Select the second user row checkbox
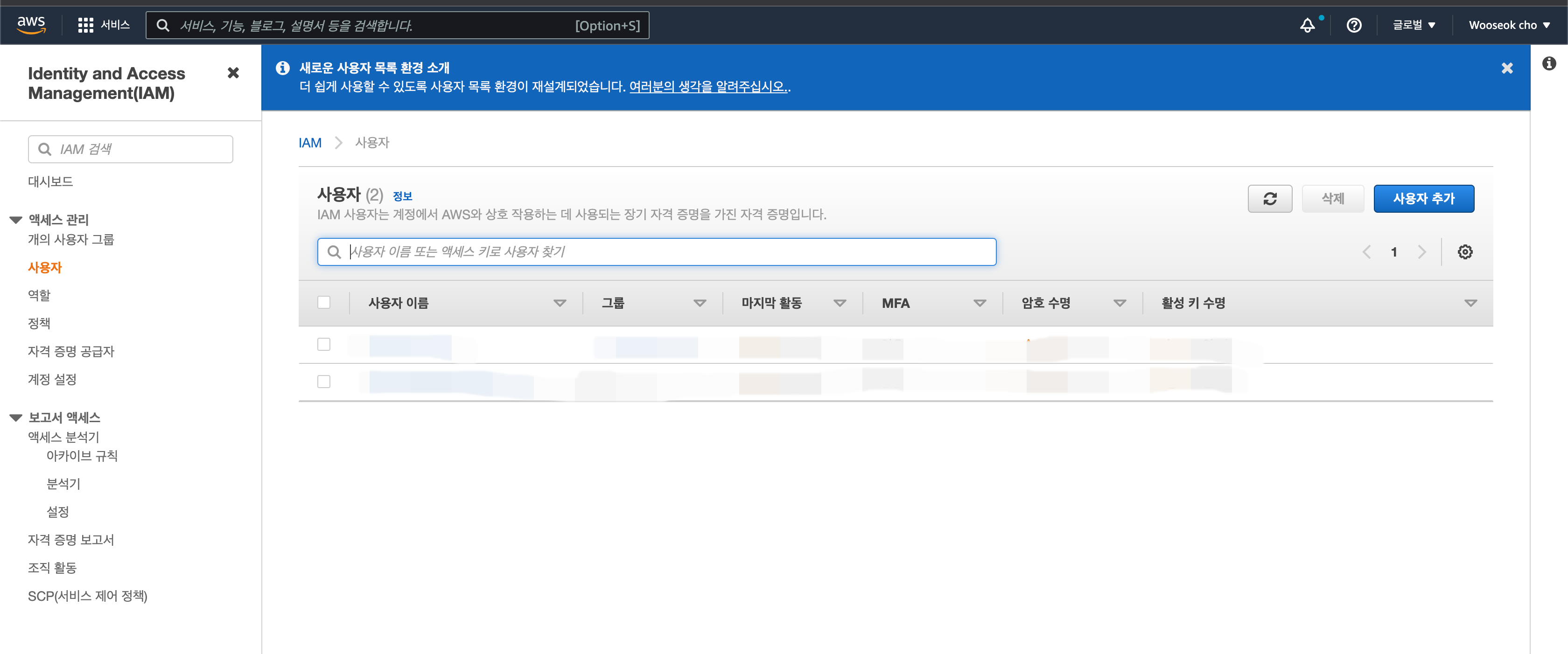 click(x=324, y=382)
